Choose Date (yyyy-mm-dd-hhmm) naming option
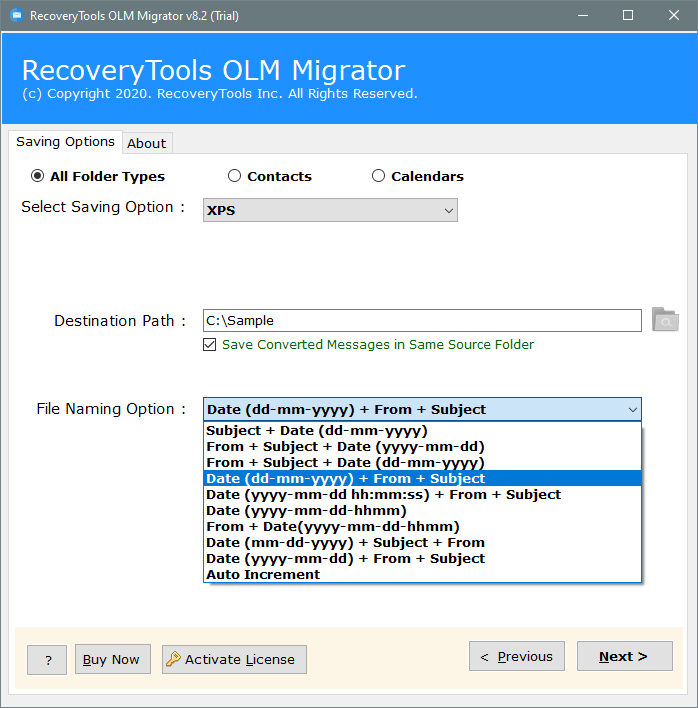The height and width of the screenshot is (708, 698). click(x=422, y=510)
